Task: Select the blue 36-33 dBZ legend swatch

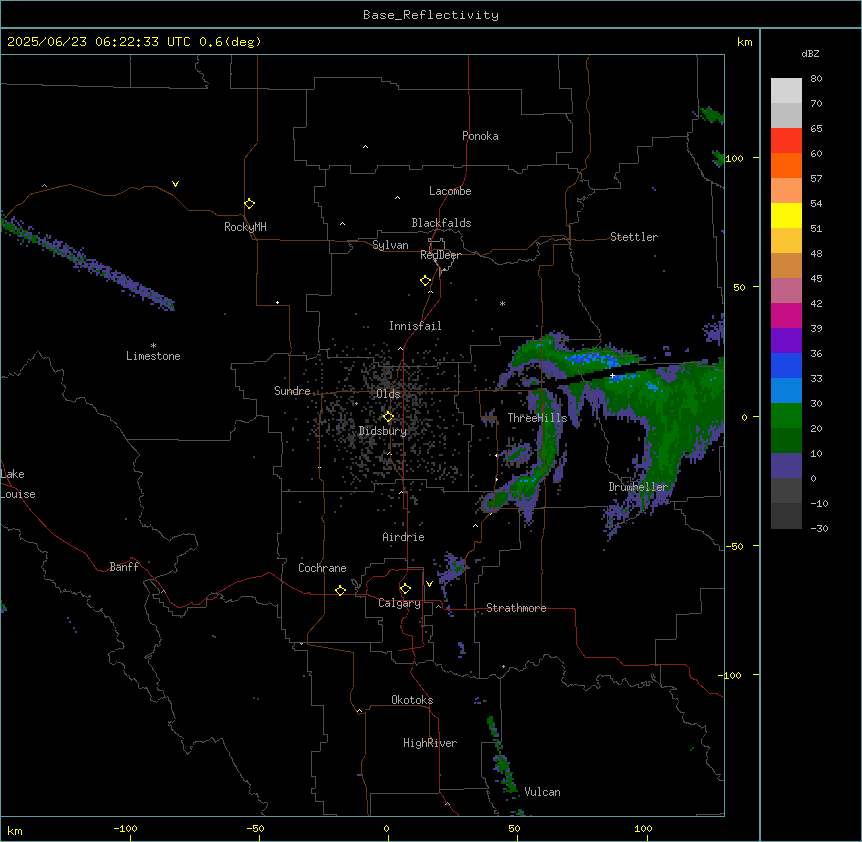Action: click(x=786, y=365)
